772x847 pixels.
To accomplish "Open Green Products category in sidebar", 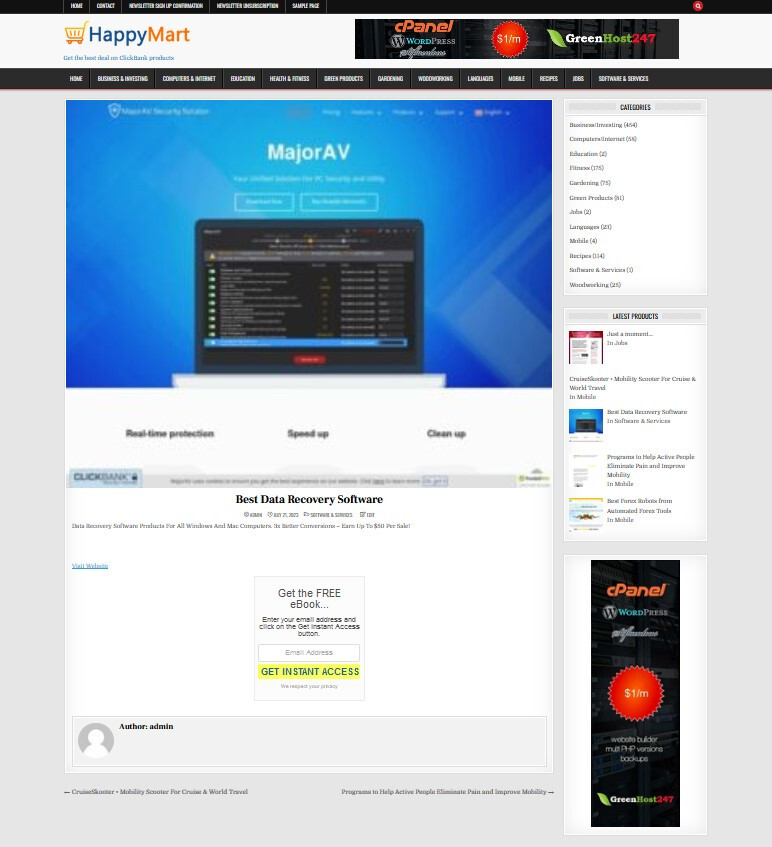I will 591,198.
